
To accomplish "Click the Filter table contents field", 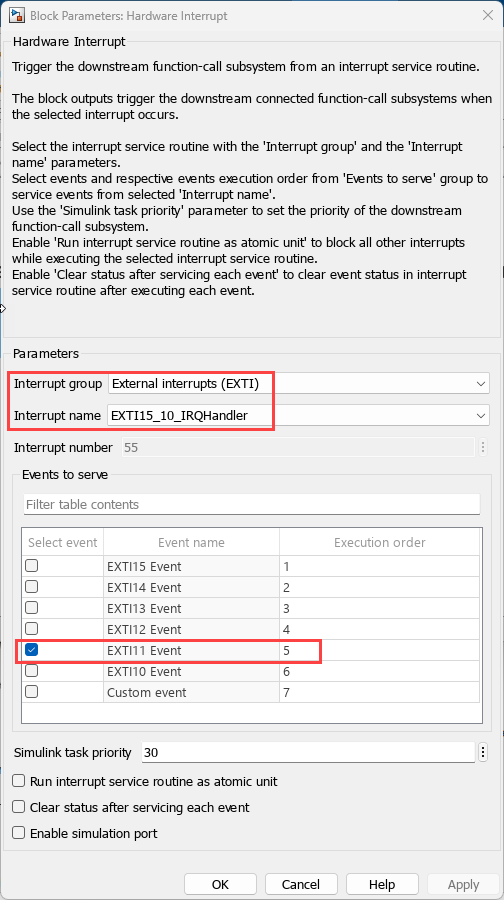I will click(252, 505).
